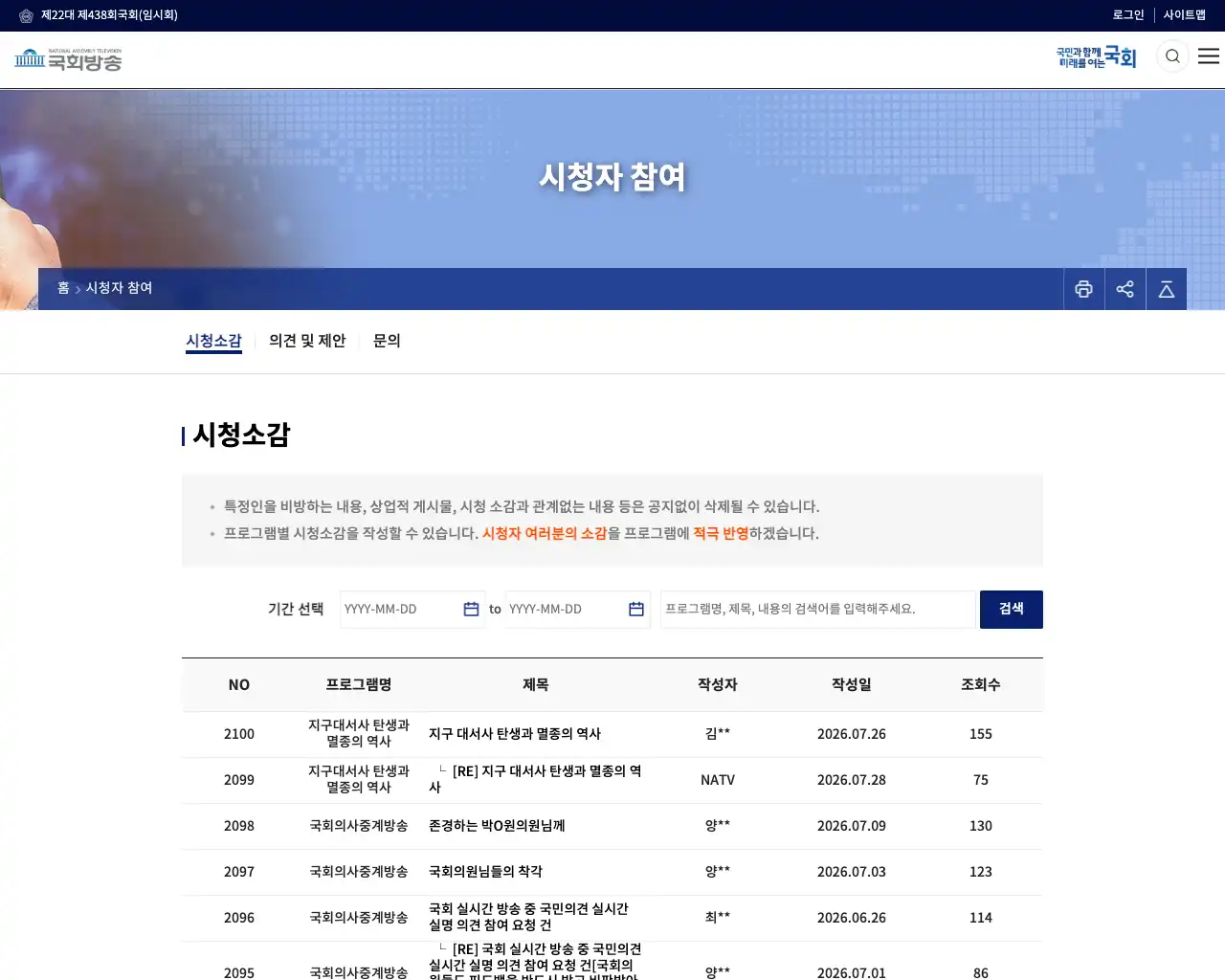Image resolution: width=1225 pixels, height=980 pixels.
Task: Click row number 2097
Action: 239,872
